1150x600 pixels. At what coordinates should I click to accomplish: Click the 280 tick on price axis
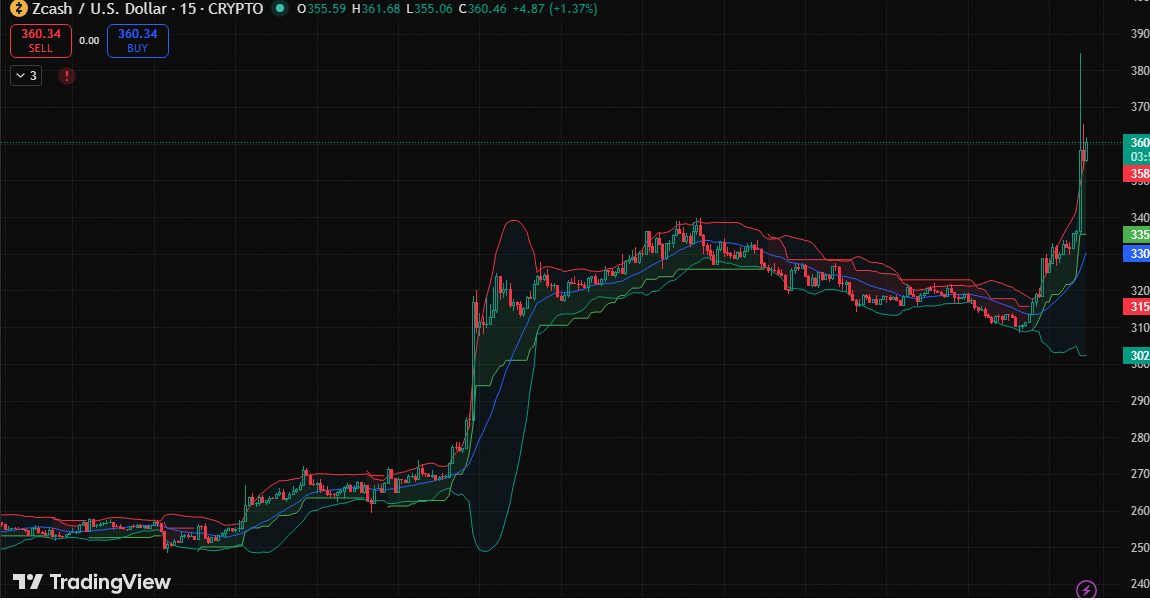click(1140, 438)
